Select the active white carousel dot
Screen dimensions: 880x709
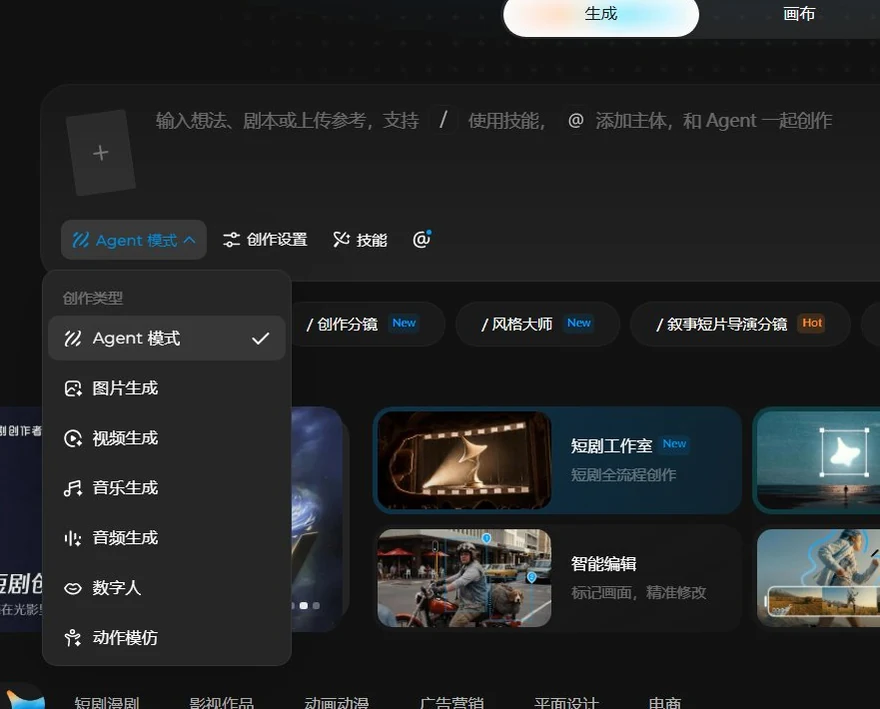coord(304,606)
